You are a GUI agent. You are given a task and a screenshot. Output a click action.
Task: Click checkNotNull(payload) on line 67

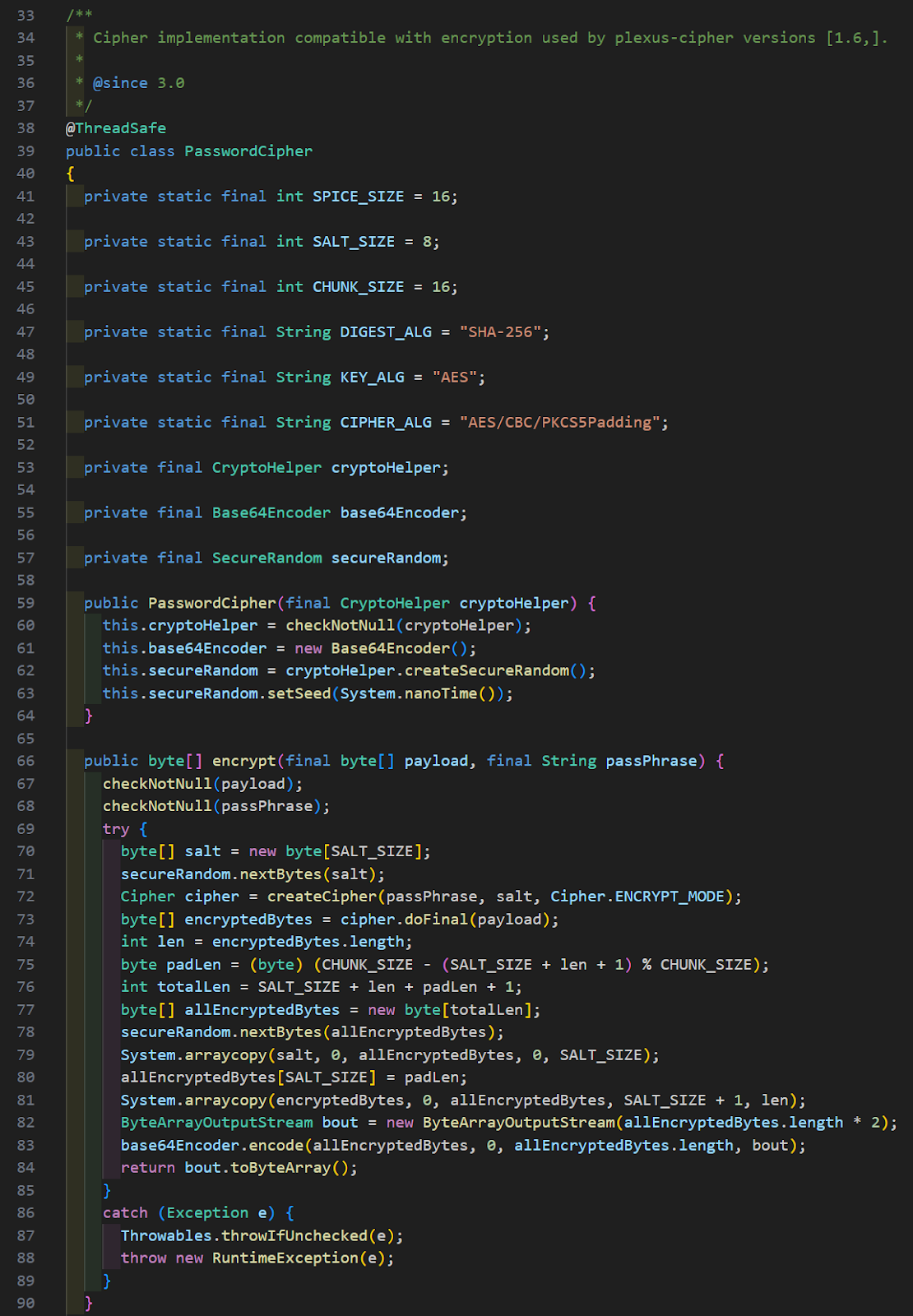[x=198, y=785]
